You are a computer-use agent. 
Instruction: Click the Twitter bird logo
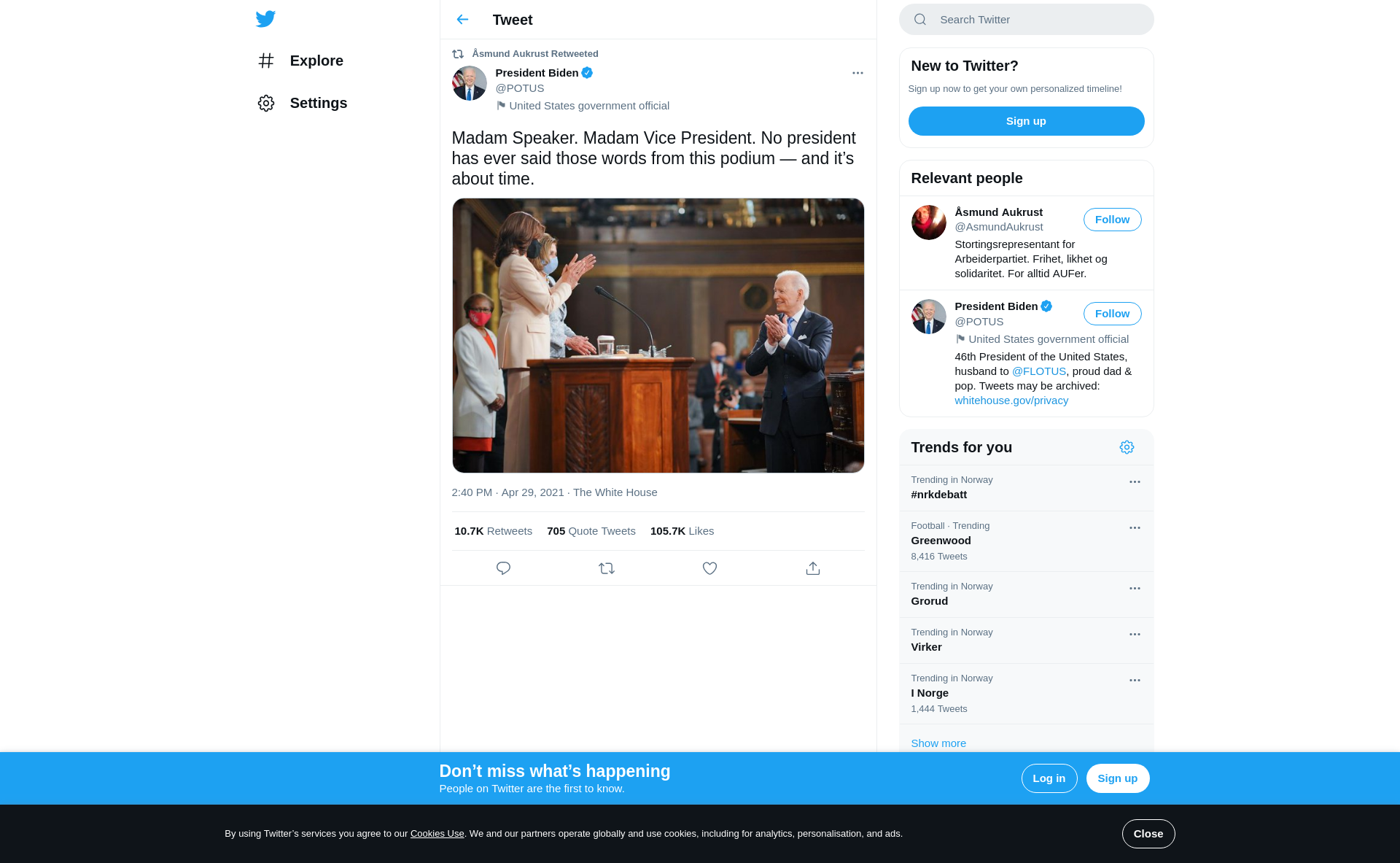(265, 19)
